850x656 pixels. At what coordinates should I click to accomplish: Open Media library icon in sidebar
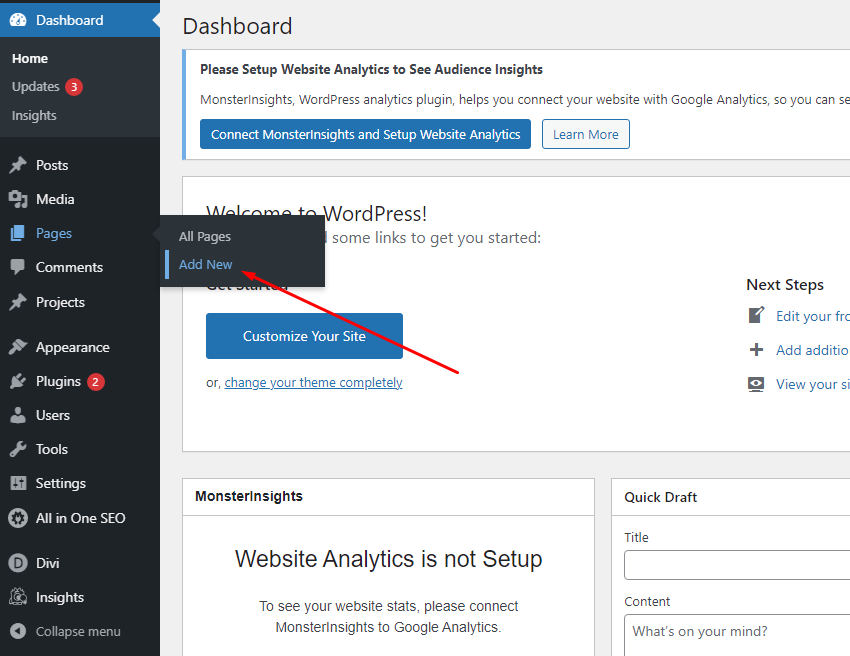pos(18,199)
